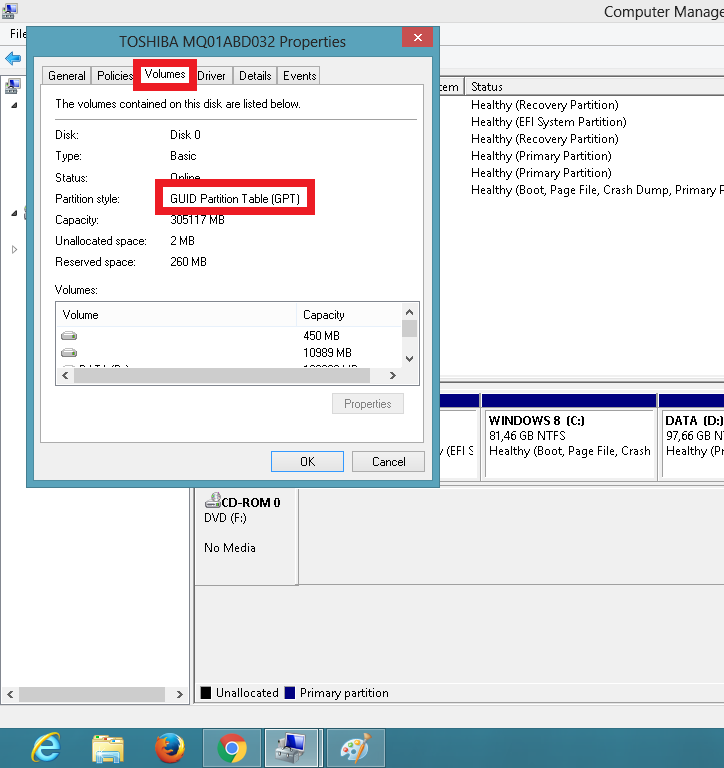The height and width of the screenshot is (768, 724).
Task: Click the blue Primary partition legend swatch
Action: tap(290, 693)
